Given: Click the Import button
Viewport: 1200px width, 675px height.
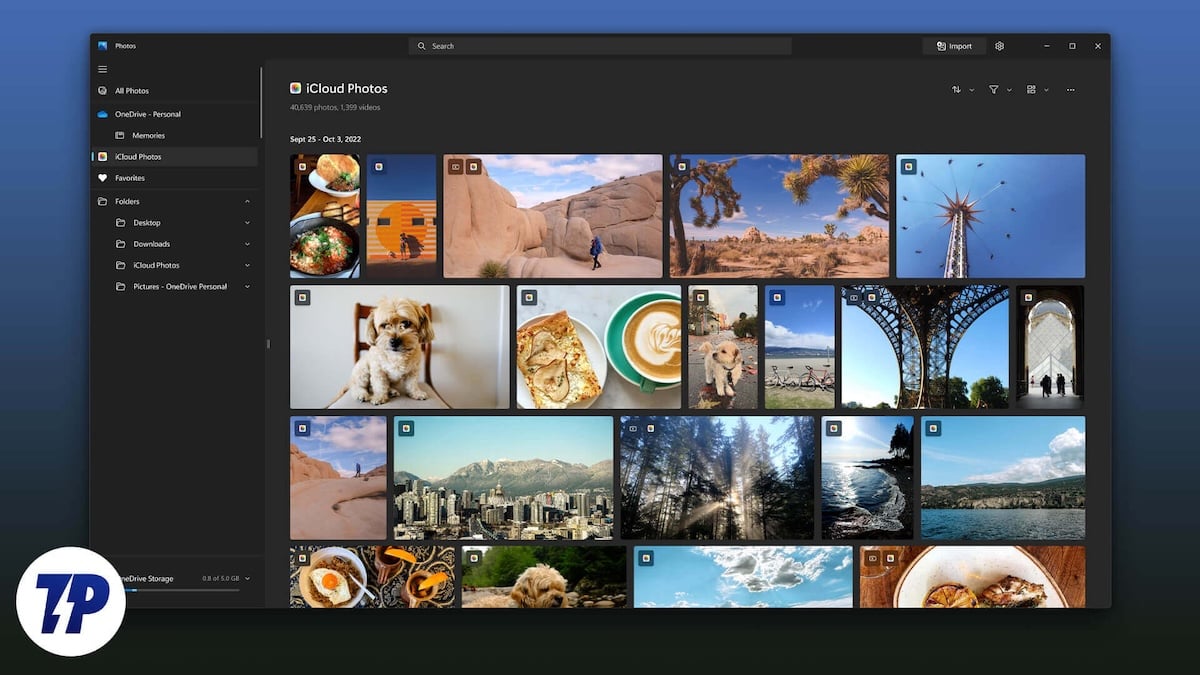Looking at the screenshot, I should [953, 46].
